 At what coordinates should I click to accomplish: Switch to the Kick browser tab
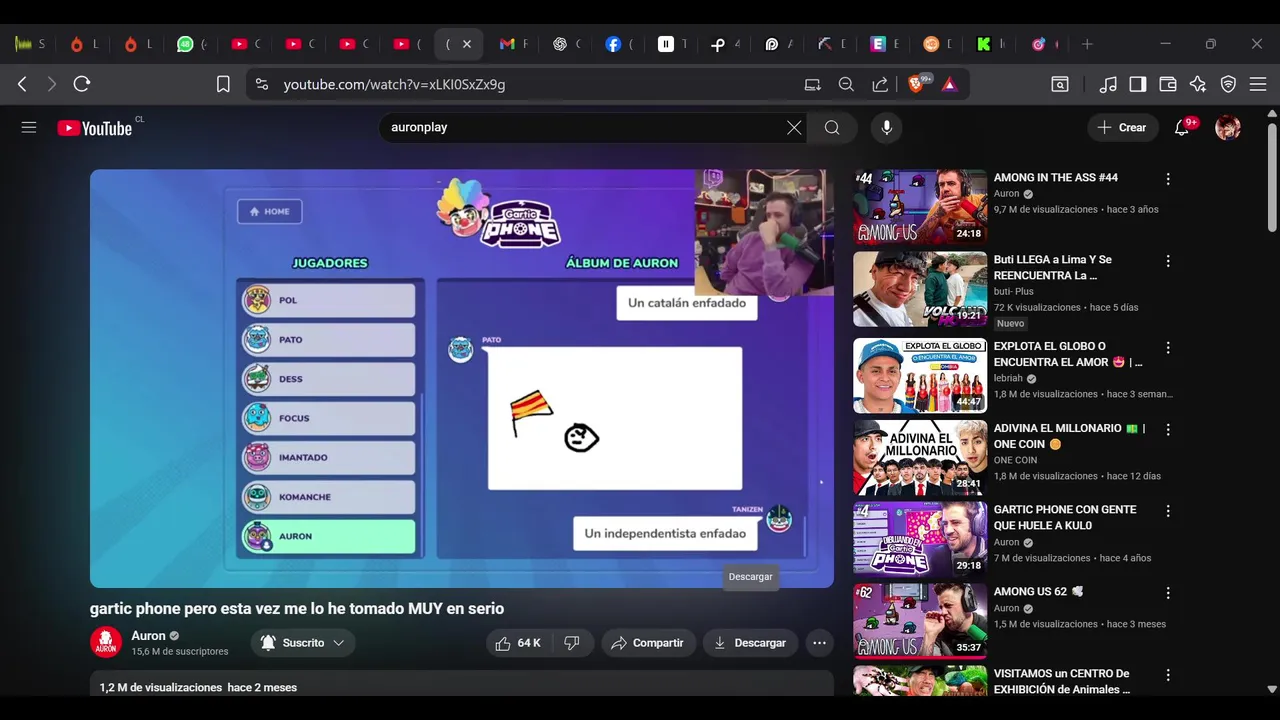point(984,44)
